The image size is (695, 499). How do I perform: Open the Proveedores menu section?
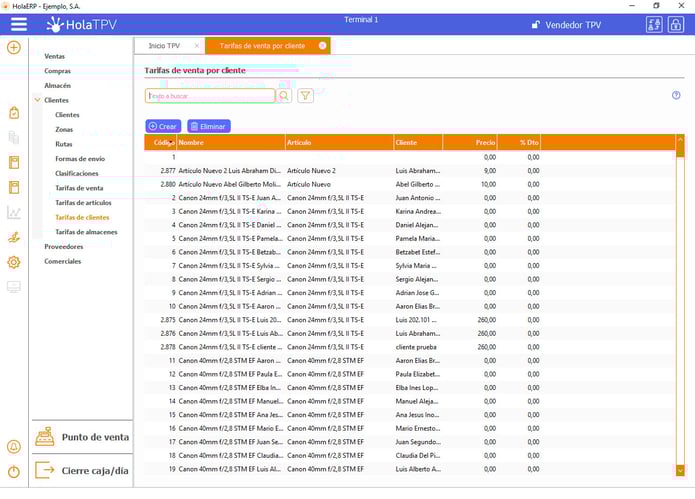click(x=64, y=246)
